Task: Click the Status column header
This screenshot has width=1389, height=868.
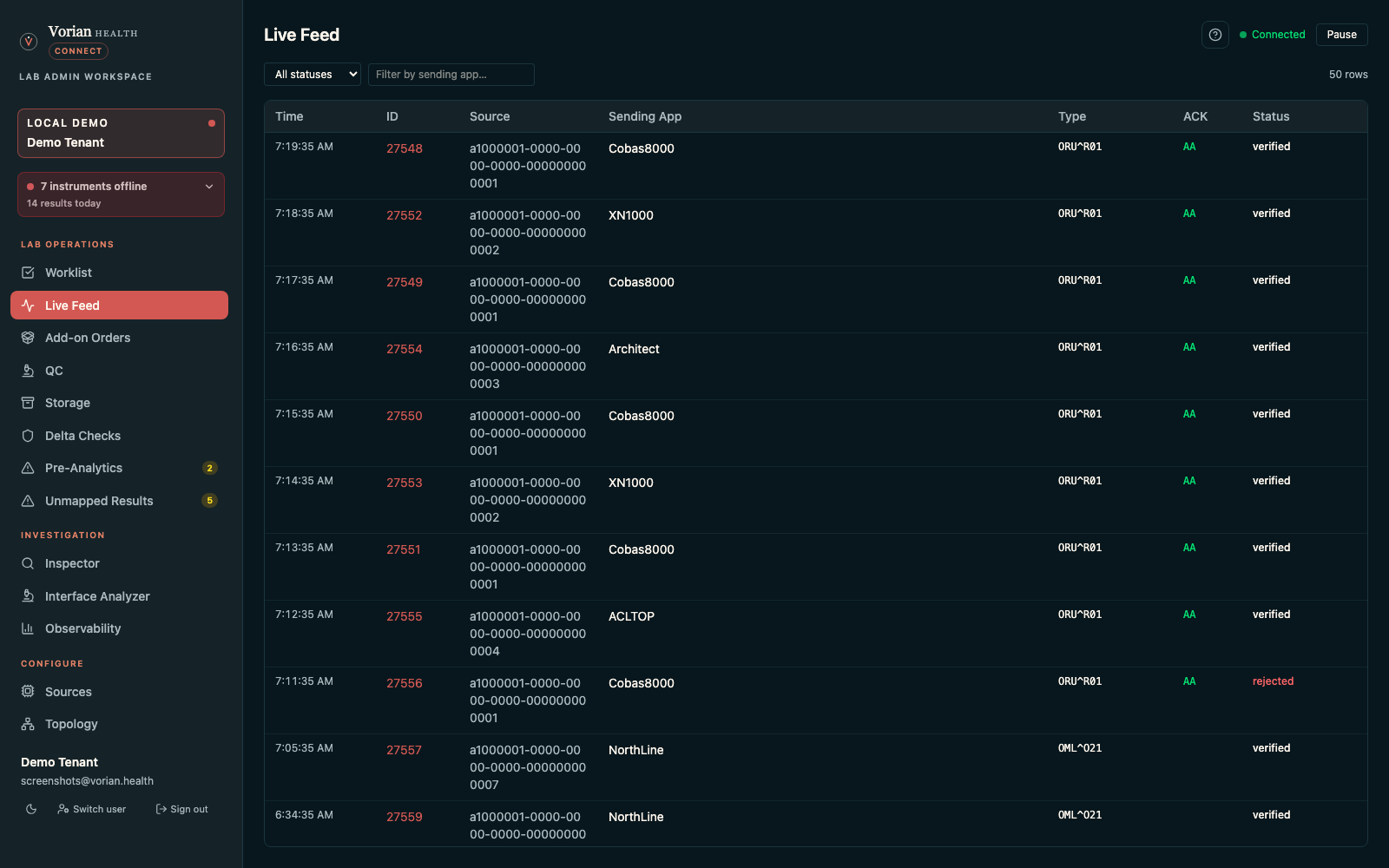Action: pyautogui.click(x=1271, y=116)
